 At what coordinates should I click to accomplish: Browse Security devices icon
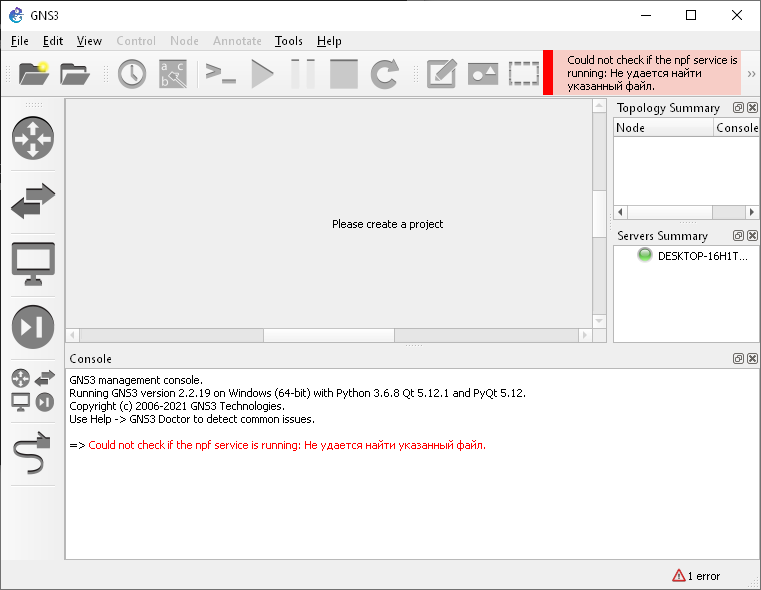click(33, 327)
